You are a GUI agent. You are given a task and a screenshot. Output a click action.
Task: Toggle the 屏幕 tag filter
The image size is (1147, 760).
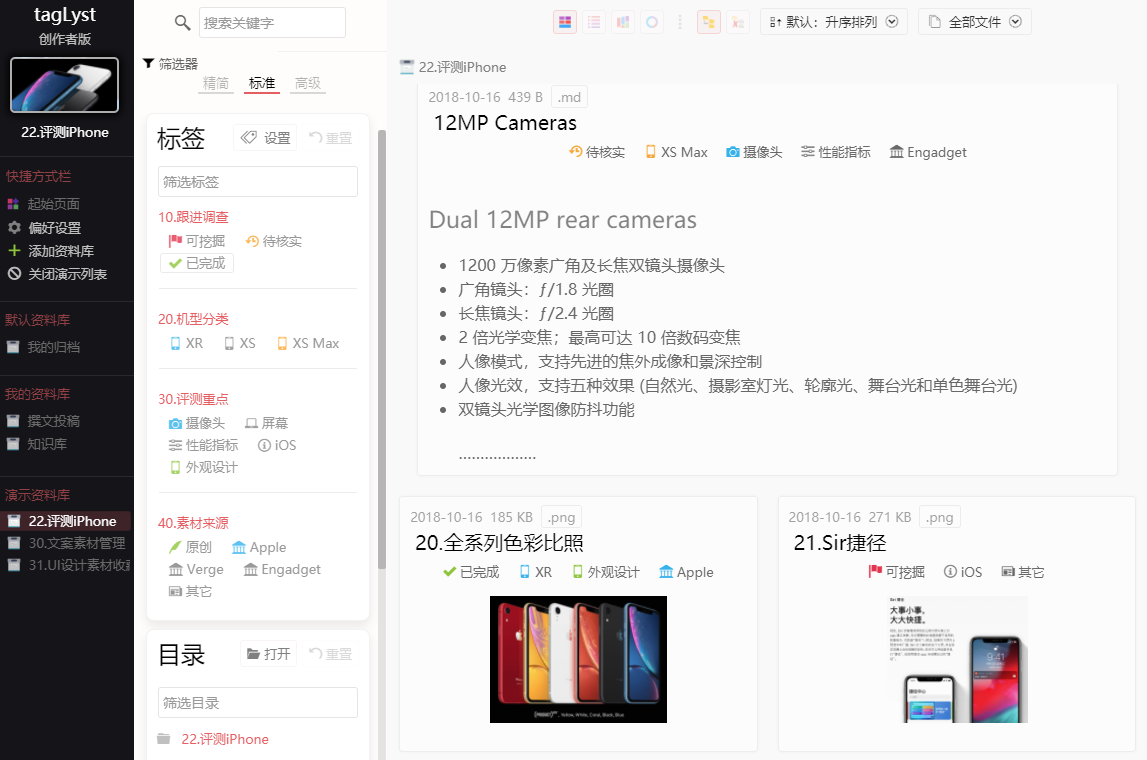coord(266,424)
